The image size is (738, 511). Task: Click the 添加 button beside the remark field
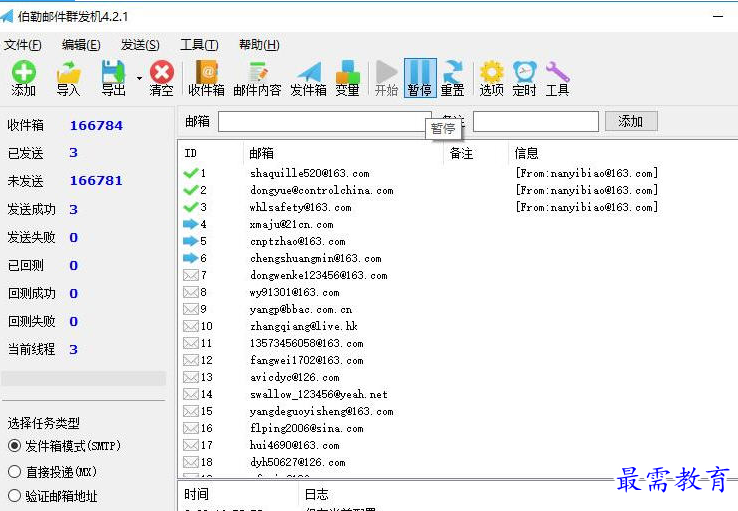(x=631, y=121)
